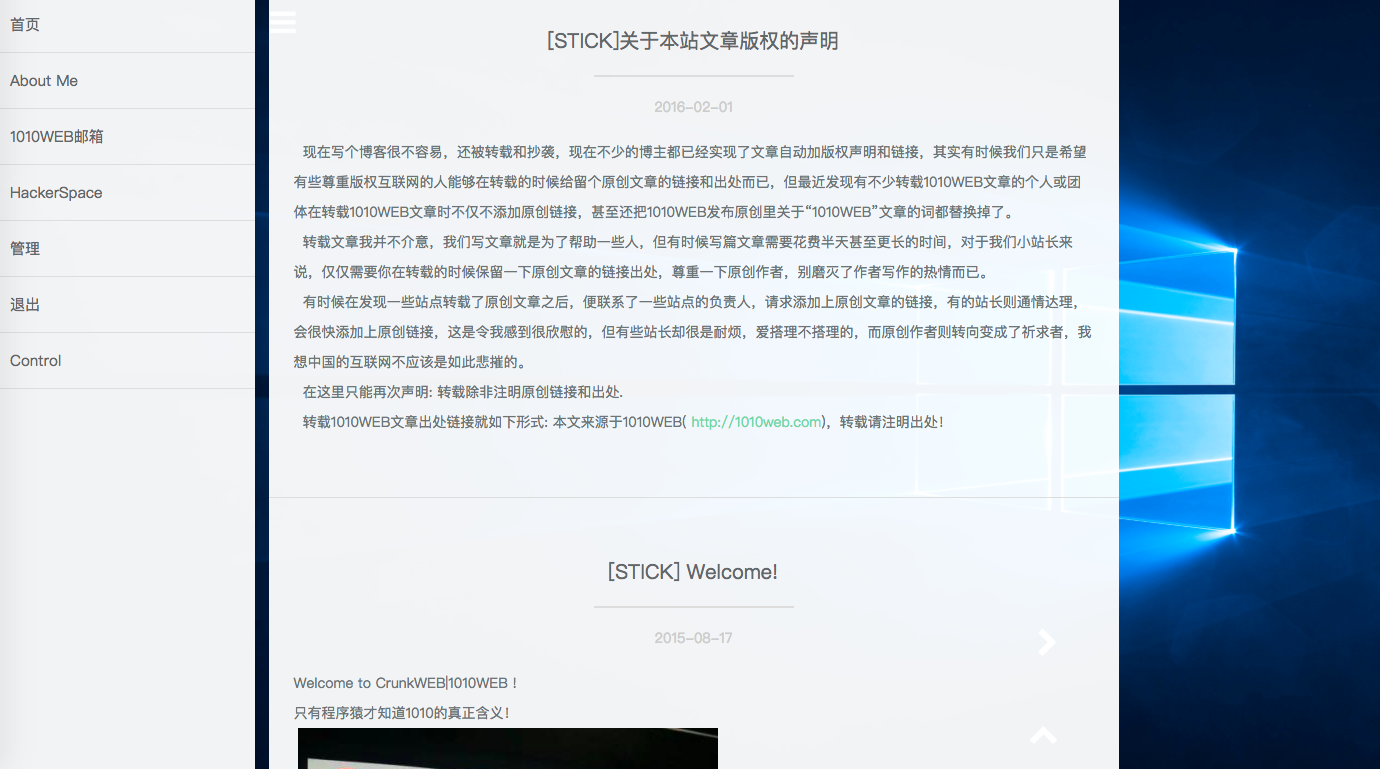Click the back-to-top up arrow

click(1043, 736)
